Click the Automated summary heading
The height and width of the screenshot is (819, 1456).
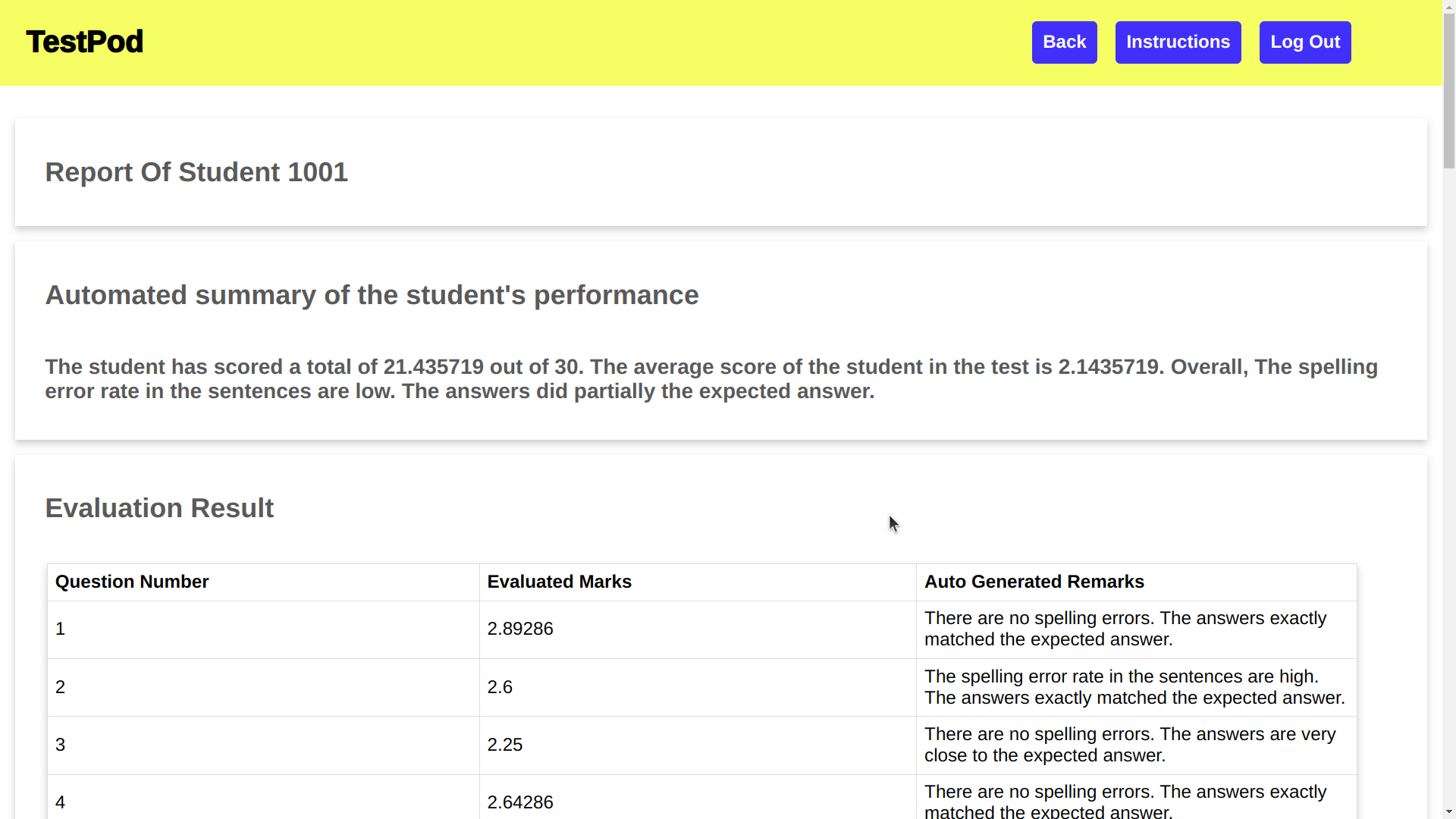pos(372,295)
